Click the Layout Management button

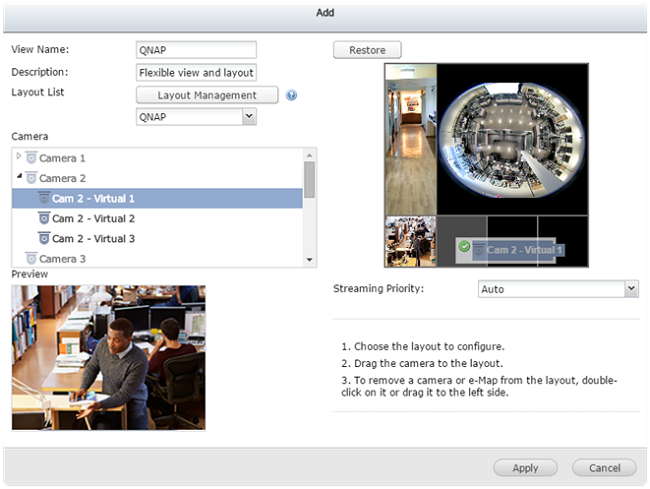point(207,95)
